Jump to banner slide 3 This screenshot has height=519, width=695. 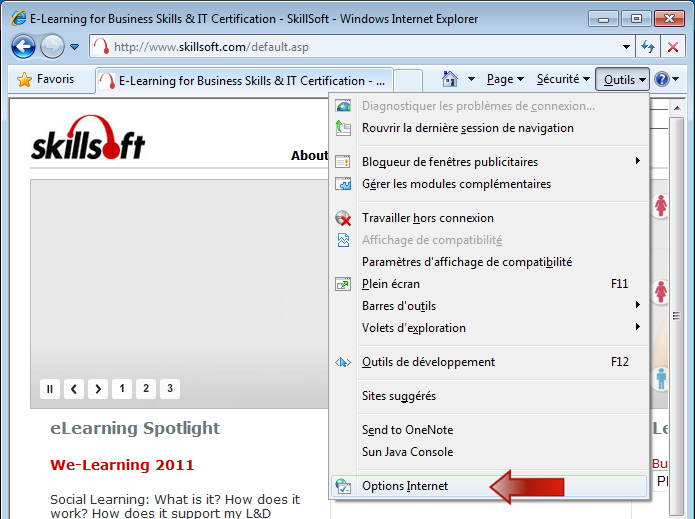[x=170, y=389]
